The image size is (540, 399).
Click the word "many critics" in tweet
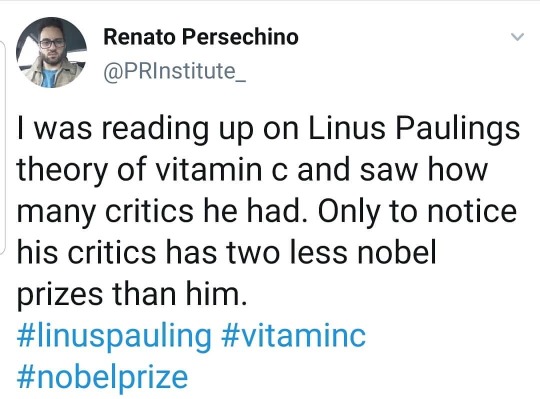[105, 211]
